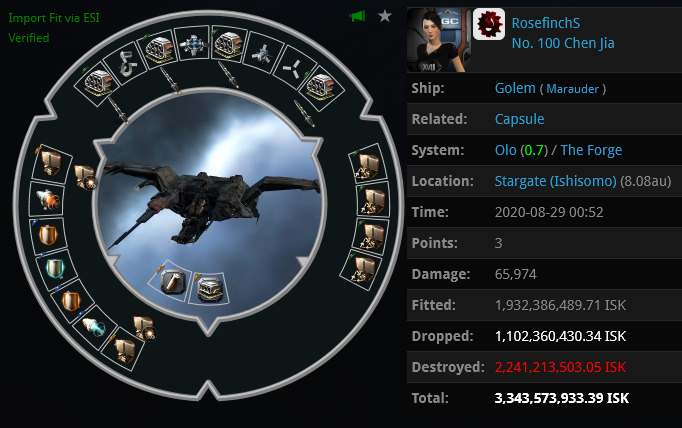Click the missile rig icon with brass cylinder

171,282
